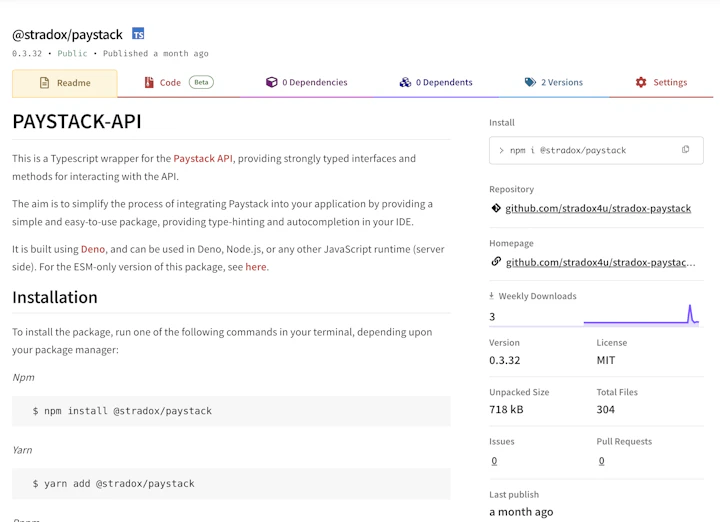Open the Deno link in description
Image resolution: width=720 pixels, height=522 pixels.
93,249
